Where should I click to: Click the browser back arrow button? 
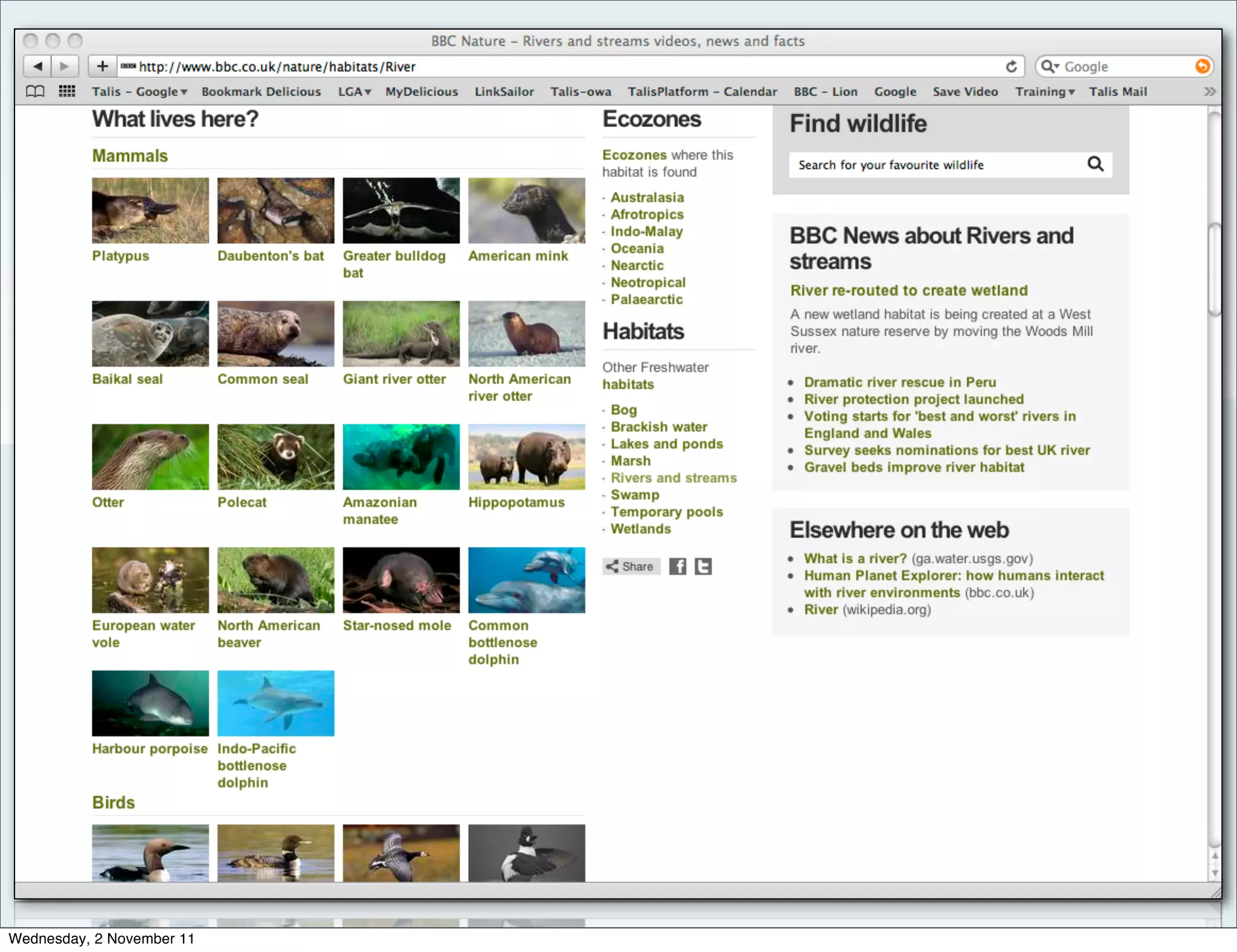click(37, 66)
